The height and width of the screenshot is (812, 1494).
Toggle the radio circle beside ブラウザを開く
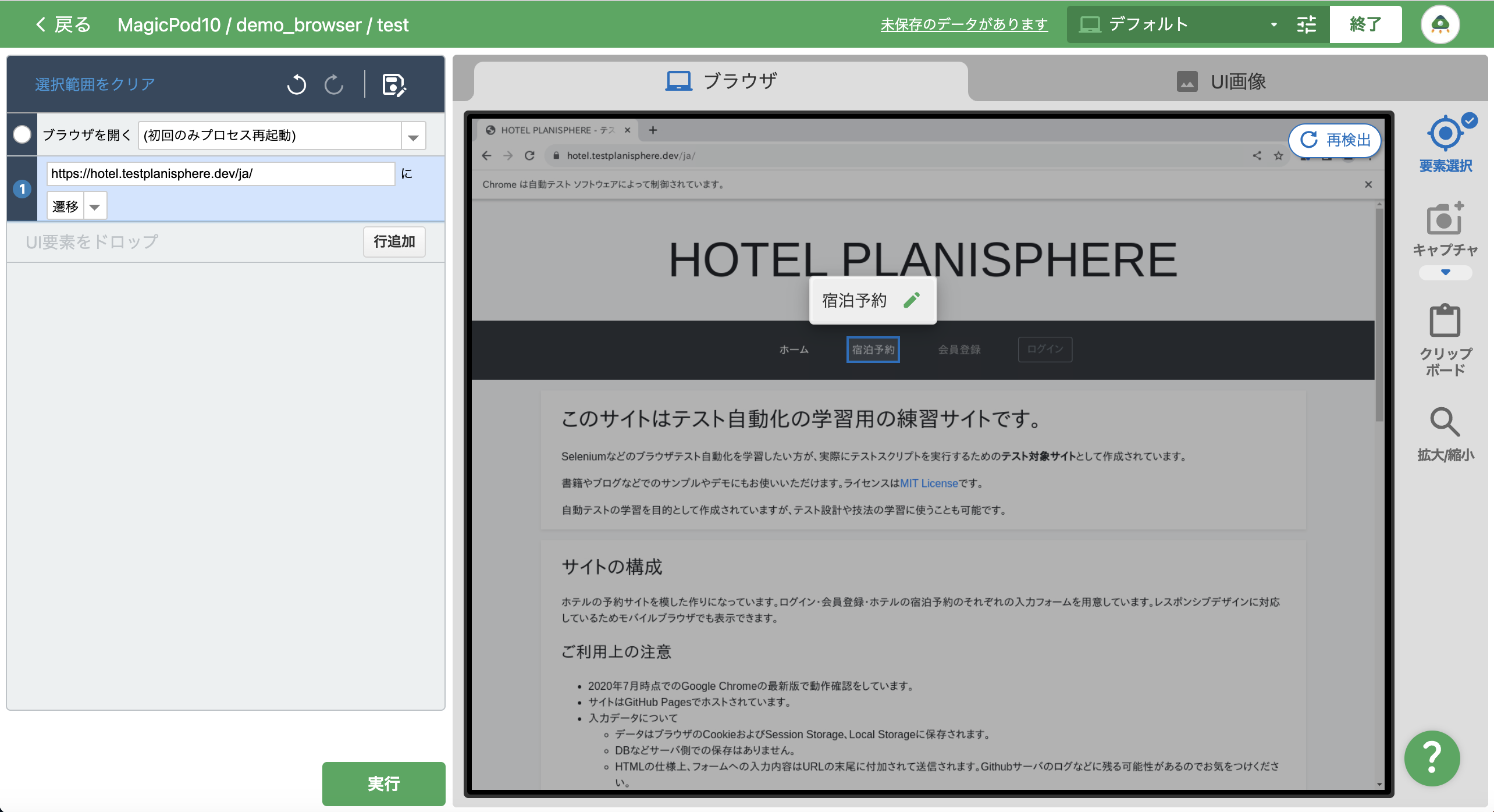tap(22, 135)
